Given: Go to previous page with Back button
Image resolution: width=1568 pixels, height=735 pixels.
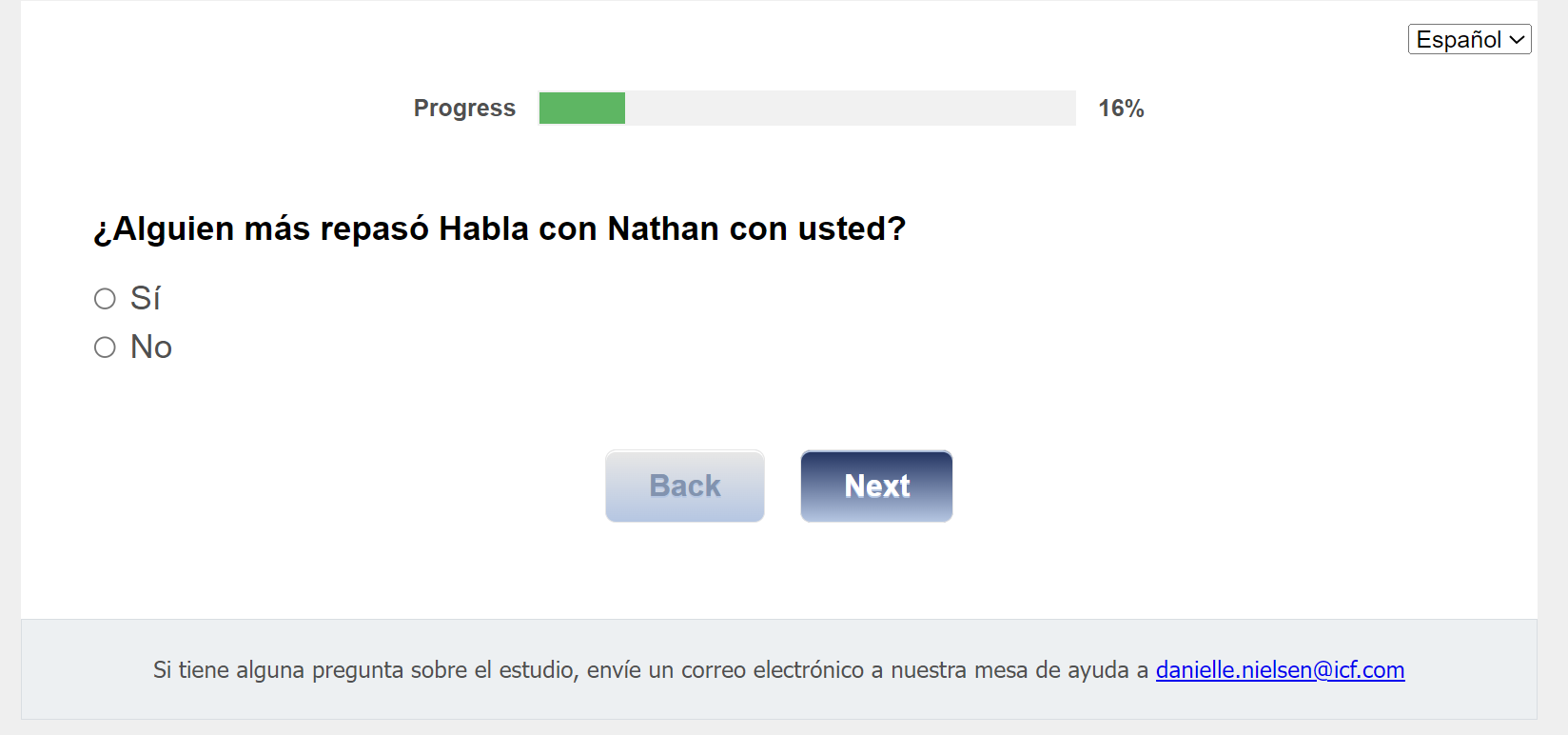Looking at the screenshot, I should (685, 486).
